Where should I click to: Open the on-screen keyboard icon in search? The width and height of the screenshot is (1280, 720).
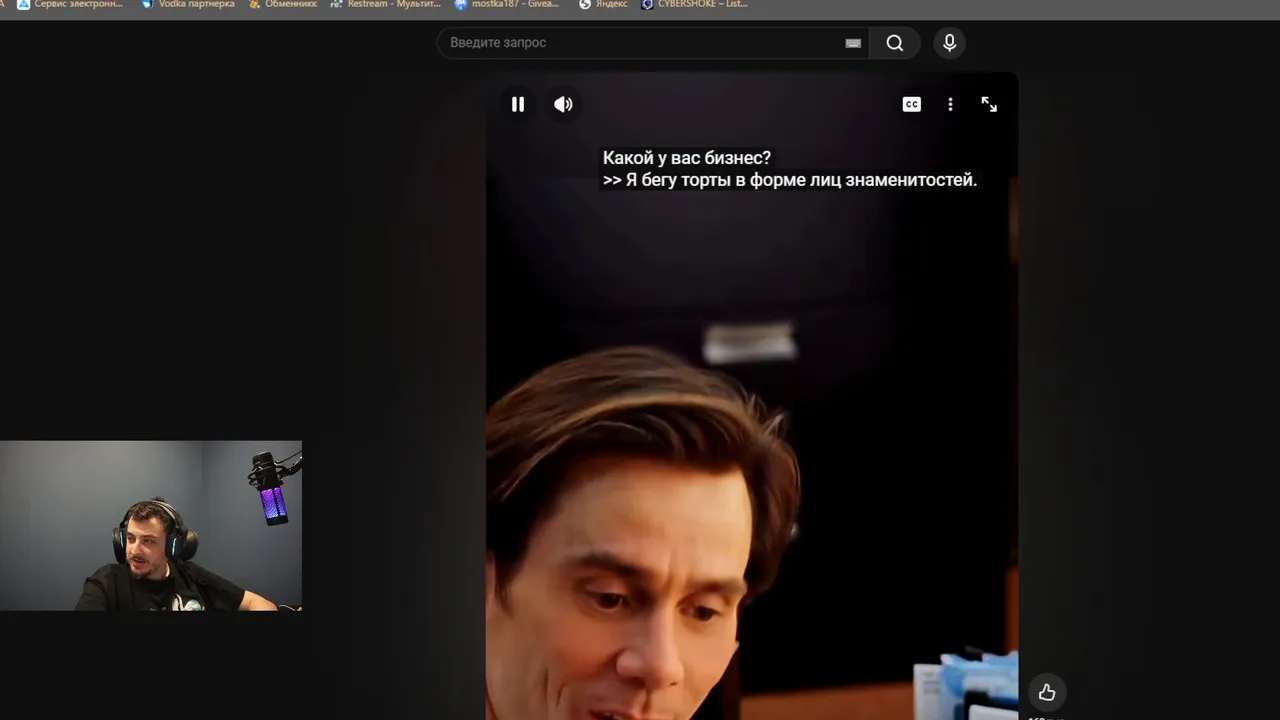[x=853, y=43]
